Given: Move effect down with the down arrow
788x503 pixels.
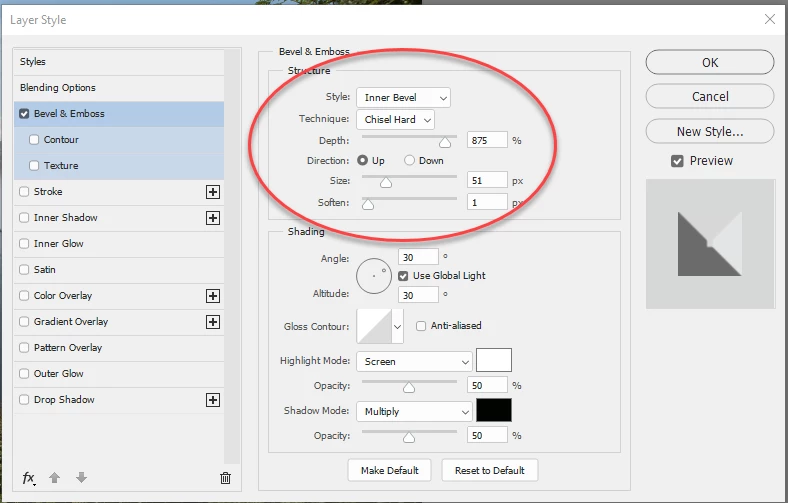Looking at the screenshot, I should (81, 477).
